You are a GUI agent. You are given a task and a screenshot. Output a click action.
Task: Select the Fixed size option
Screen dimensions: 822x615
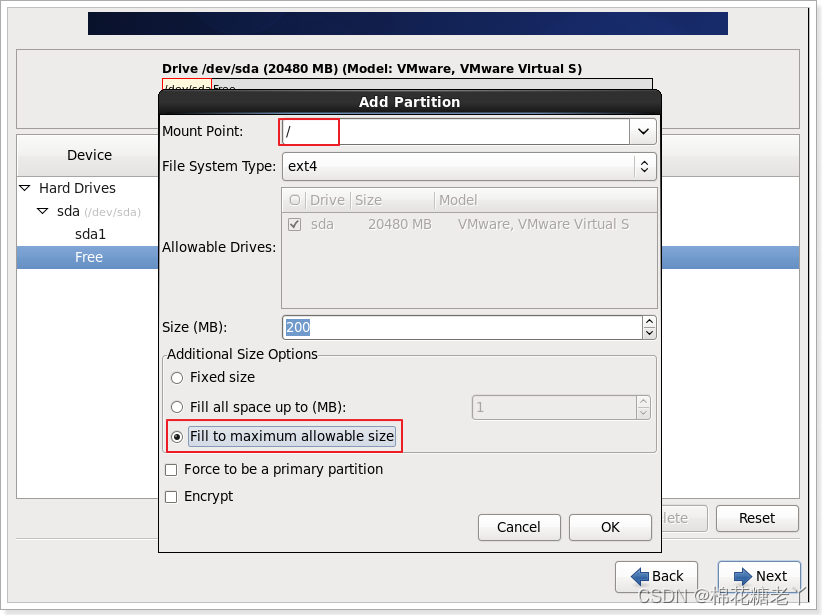click(x=177, y=378)
